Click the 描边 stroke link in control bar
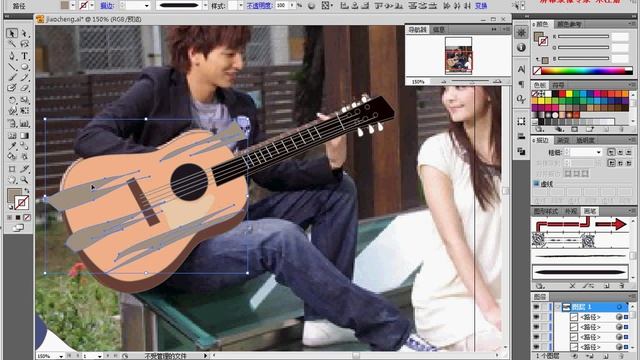The width and height of the screenshot is (640, 360). [x=107, y=6]
